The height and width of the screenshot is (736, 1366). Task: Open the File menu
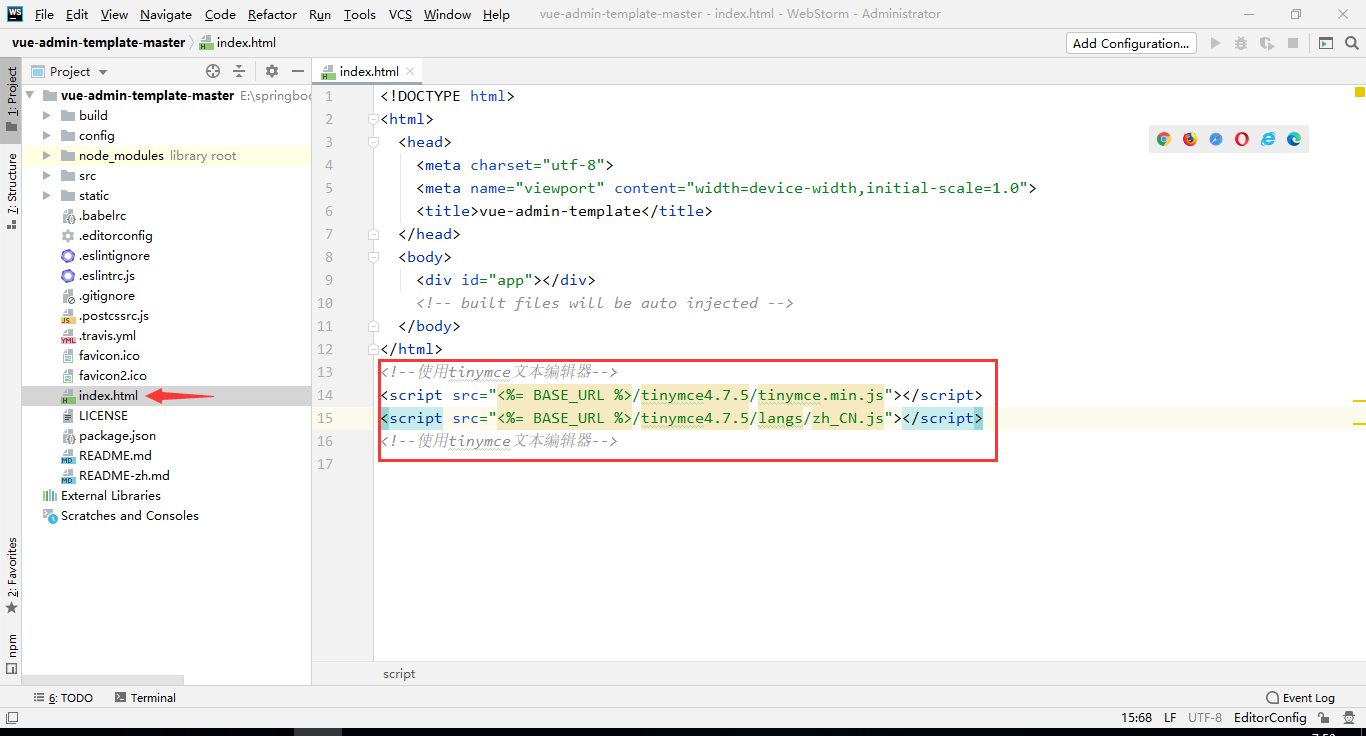point(45,14)
